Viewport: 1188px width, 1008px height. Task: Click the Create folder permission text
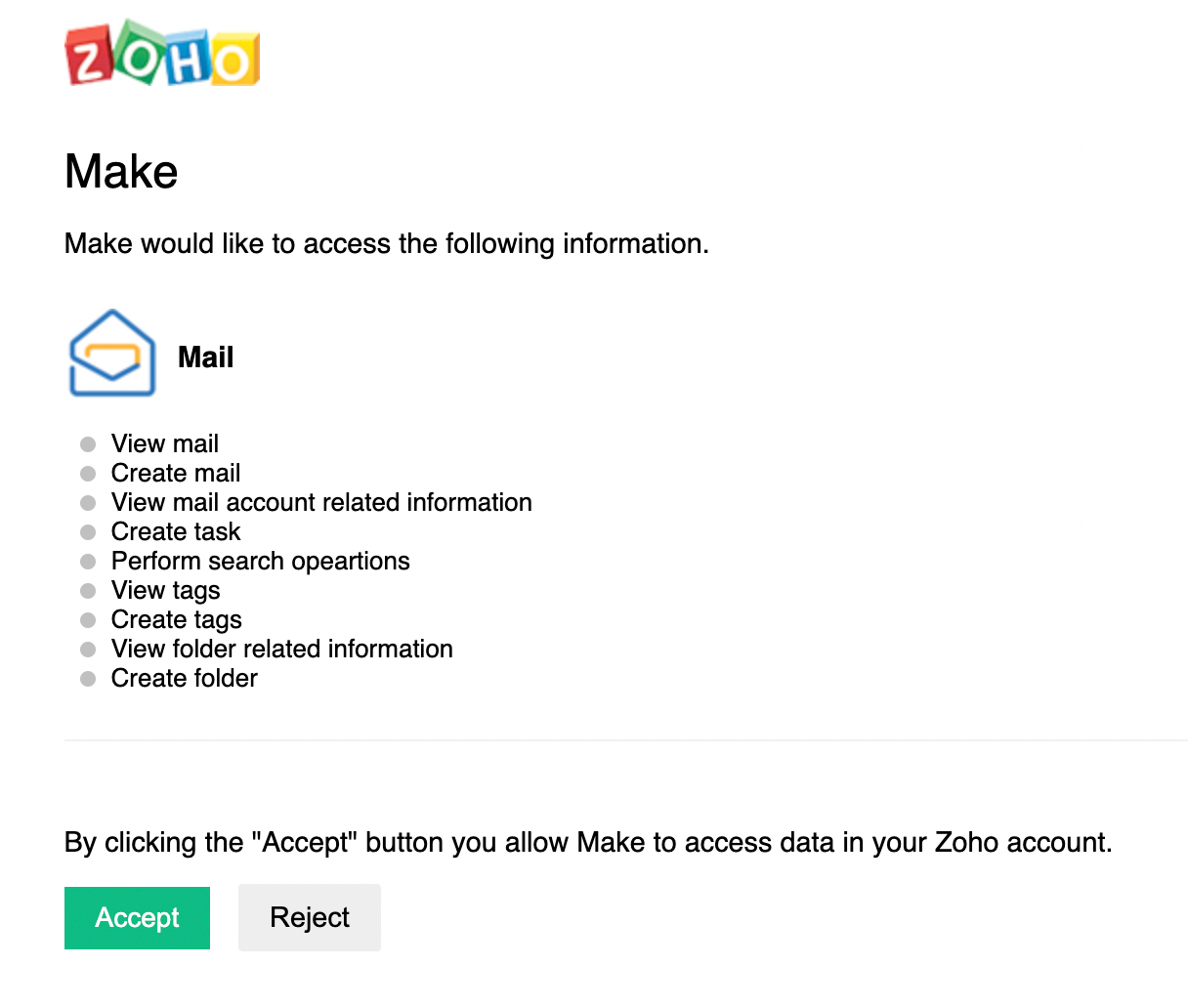(185, 678)
